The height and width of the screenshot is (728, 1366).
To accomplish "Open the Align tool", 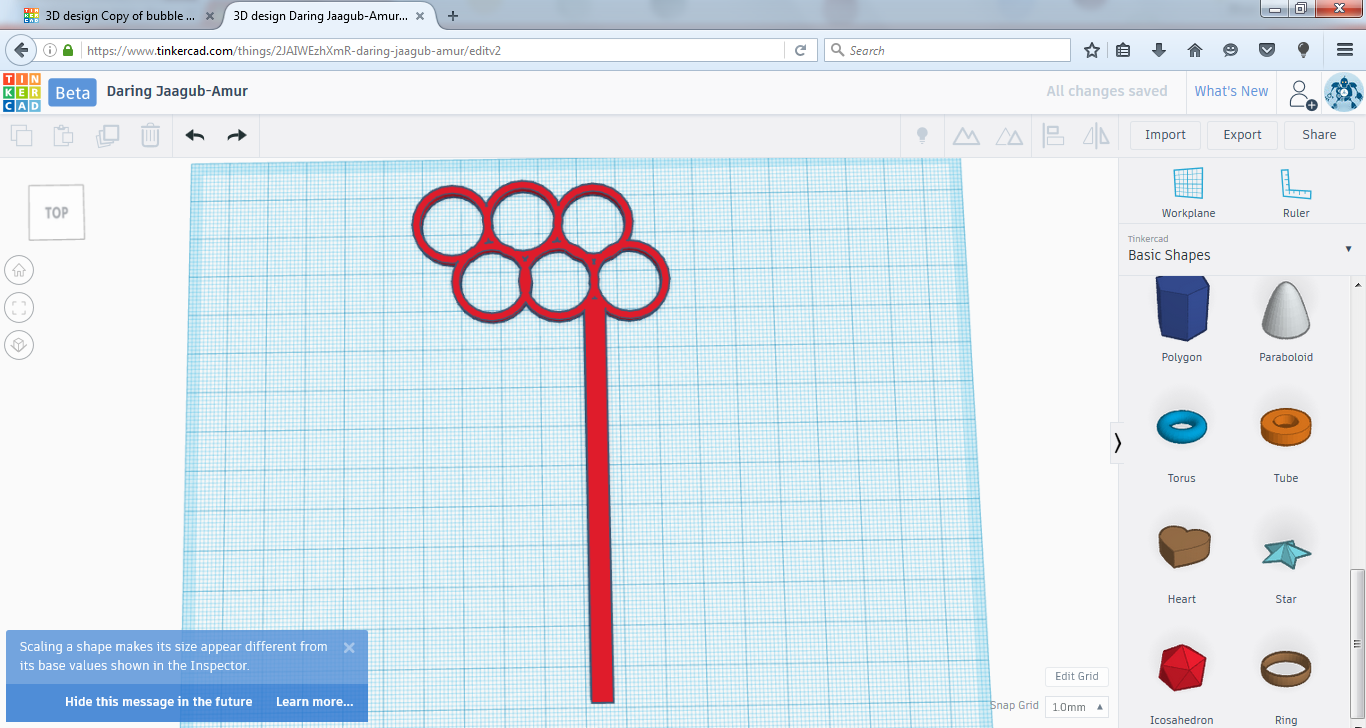I will [x=1053, y=135].
